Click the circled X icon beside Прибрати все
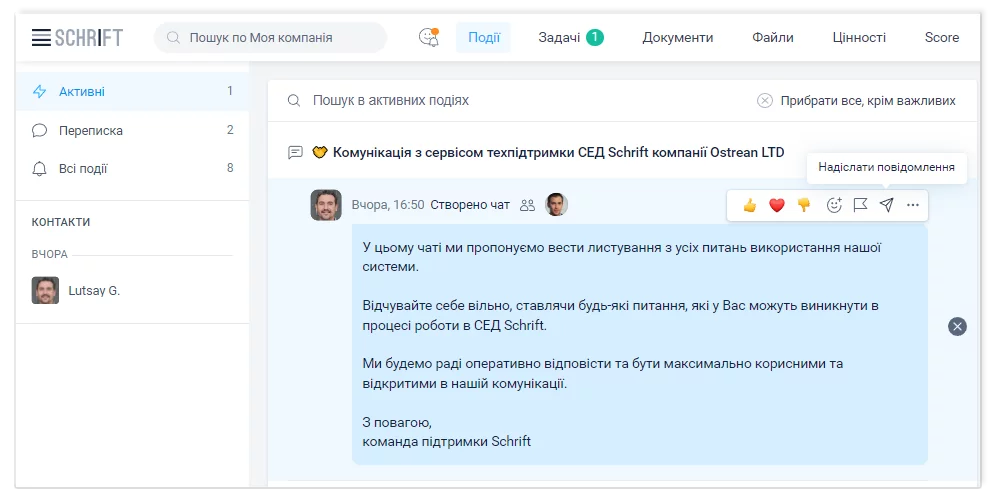The width and height of the screenshot is (996, 501). pos(765,100)
